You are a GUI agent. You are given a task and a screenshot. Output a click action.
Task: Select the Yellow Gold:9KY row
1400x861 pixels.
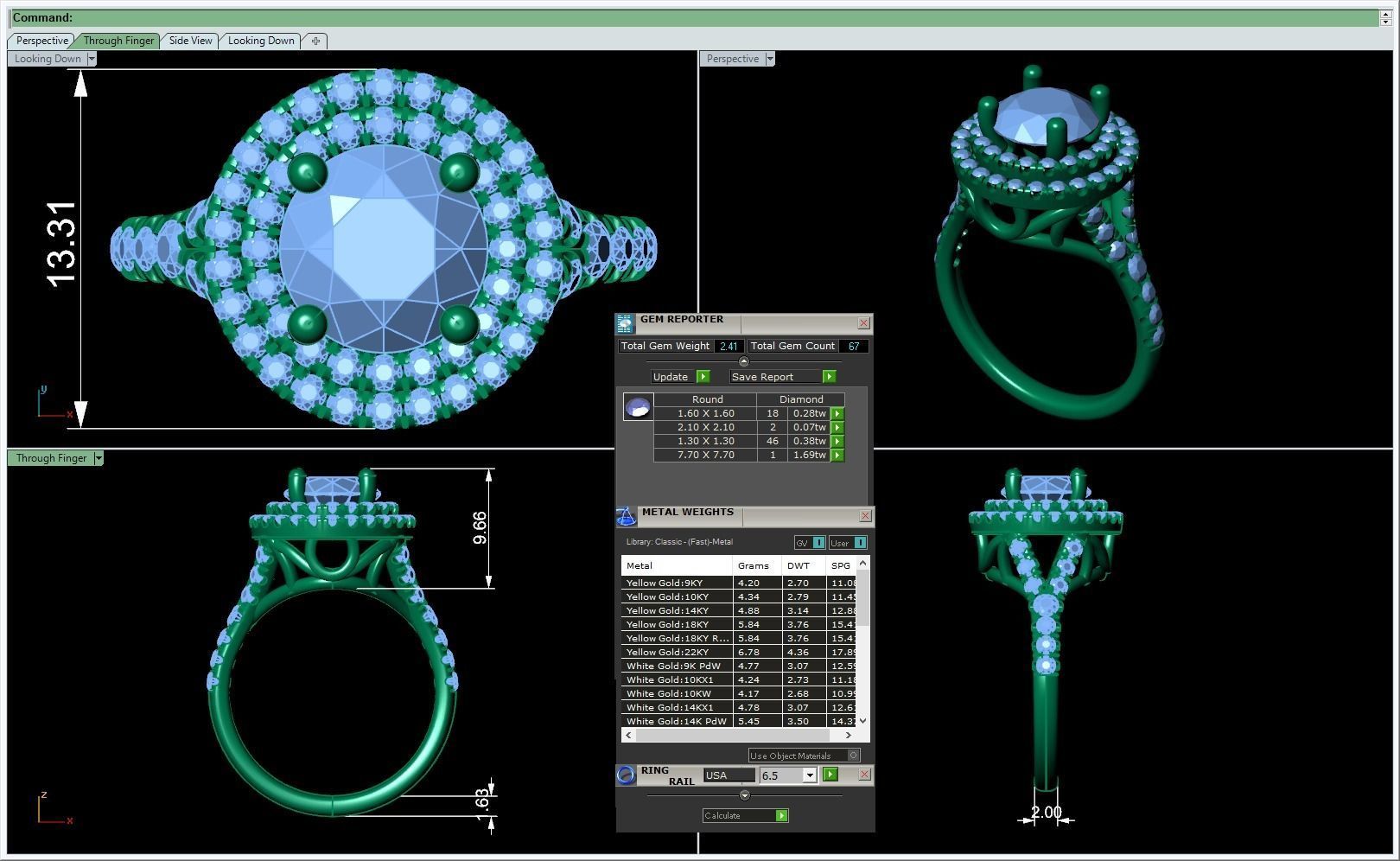740,583
